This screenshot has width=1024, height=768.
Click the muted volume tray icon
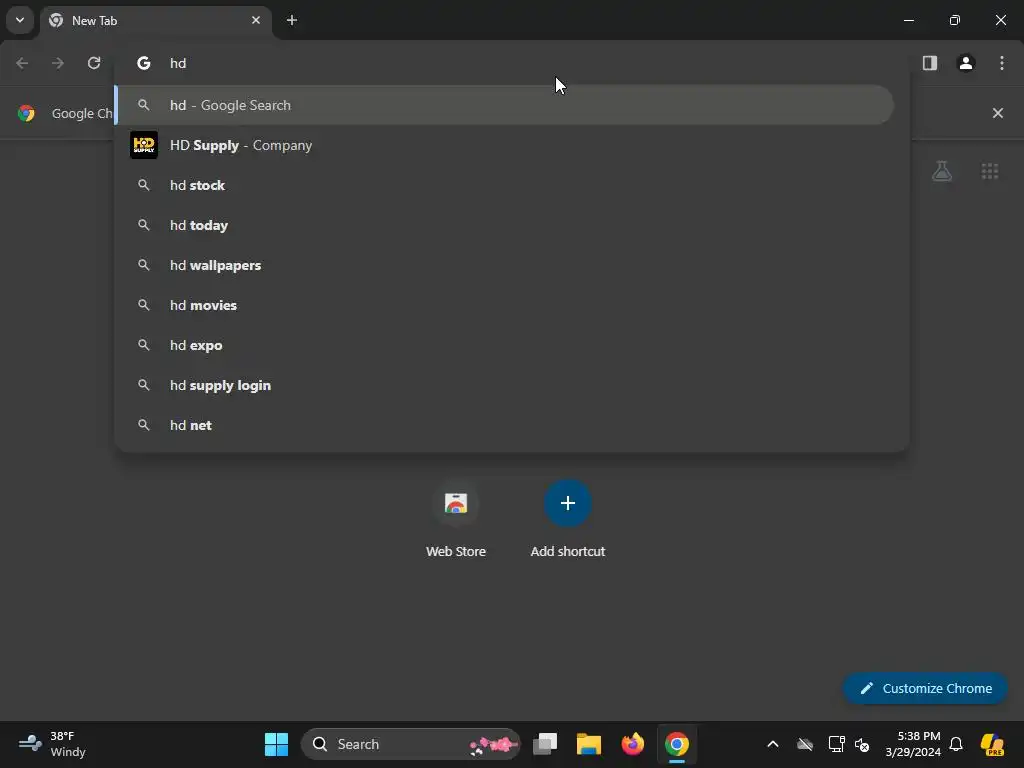862,744
